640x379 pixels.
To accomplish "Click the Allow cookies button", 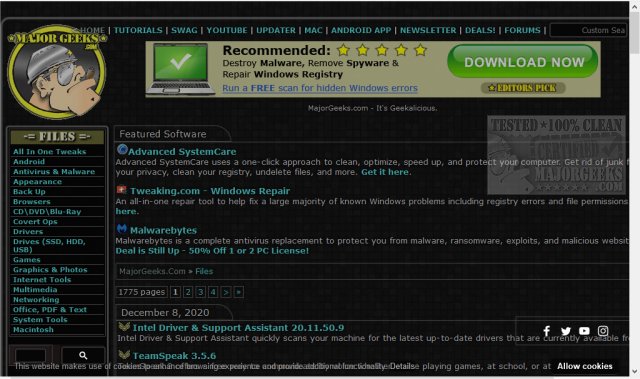I will point(584,366).
